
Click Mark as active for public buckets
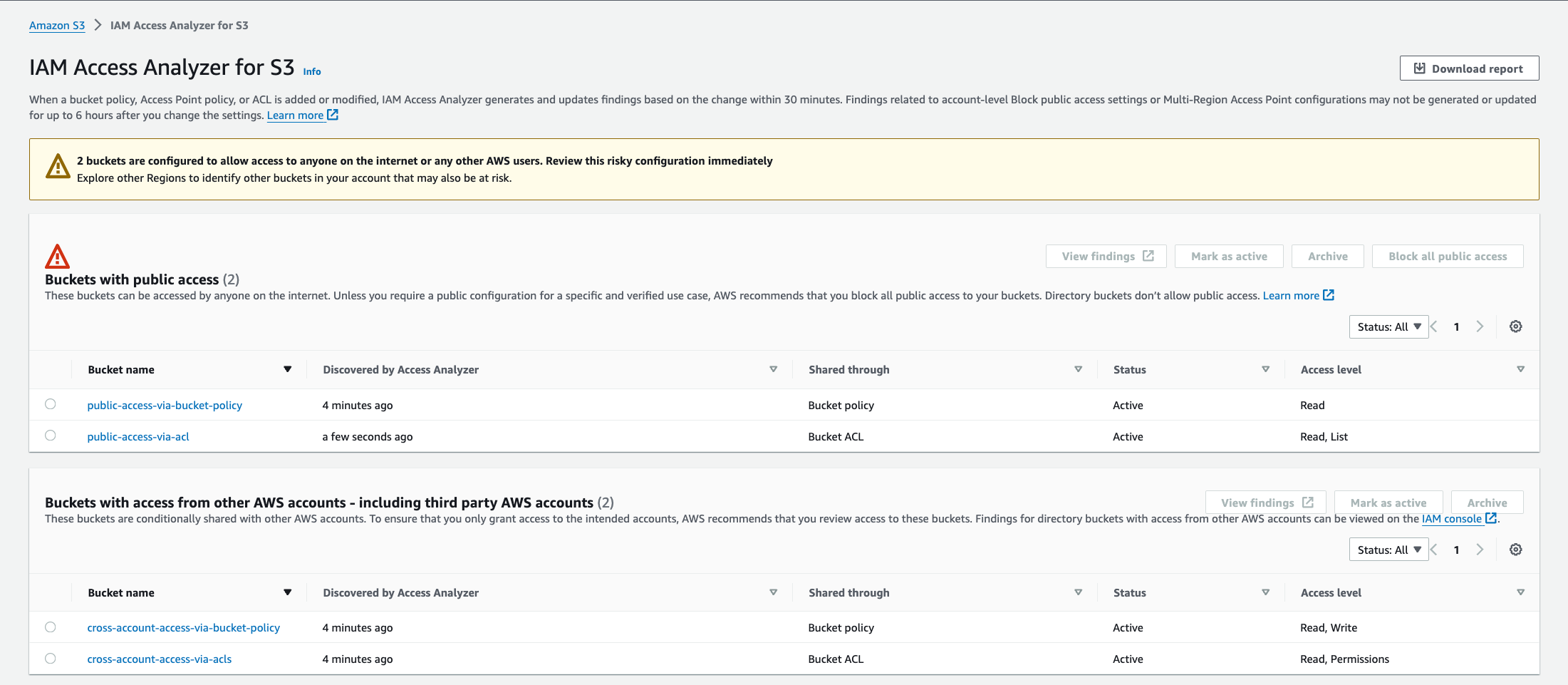pyautogui.click(x=1229, y=256)
